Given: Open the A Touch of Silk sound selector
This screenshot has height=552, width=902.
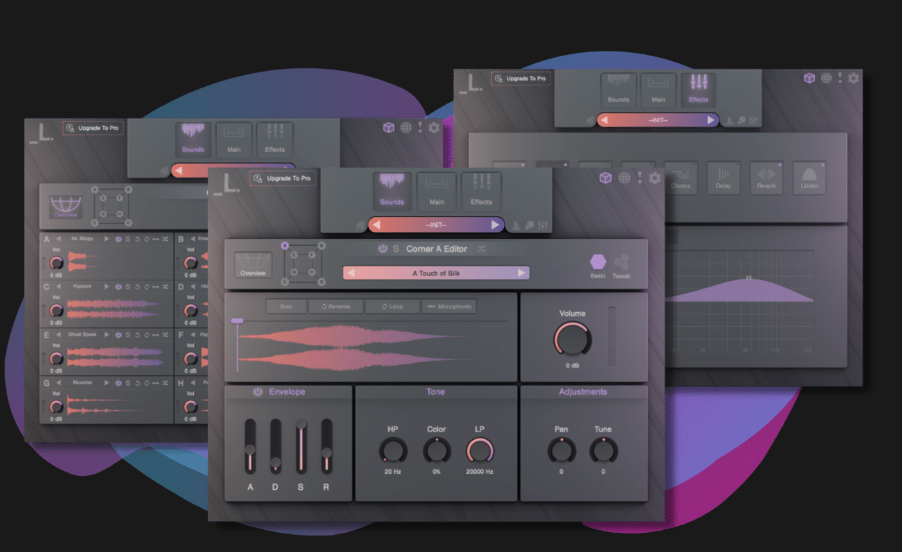Looking at the screenshot, I should [x=436, y=273].
